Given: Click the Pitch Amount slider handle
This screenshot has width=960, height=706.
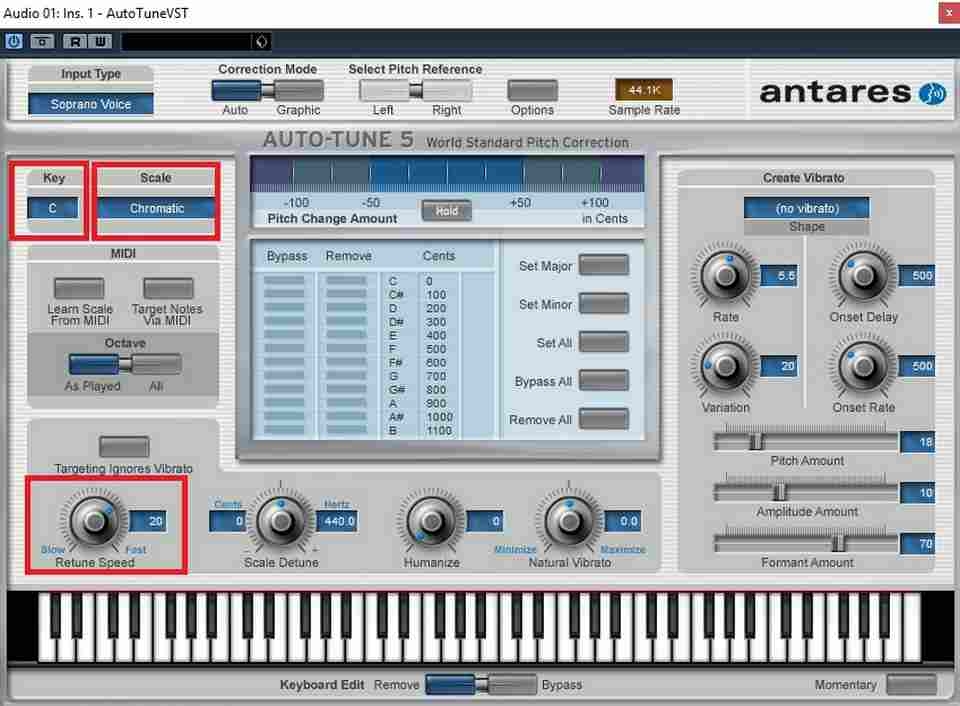Looking at the screenshot, I should 756,441.
